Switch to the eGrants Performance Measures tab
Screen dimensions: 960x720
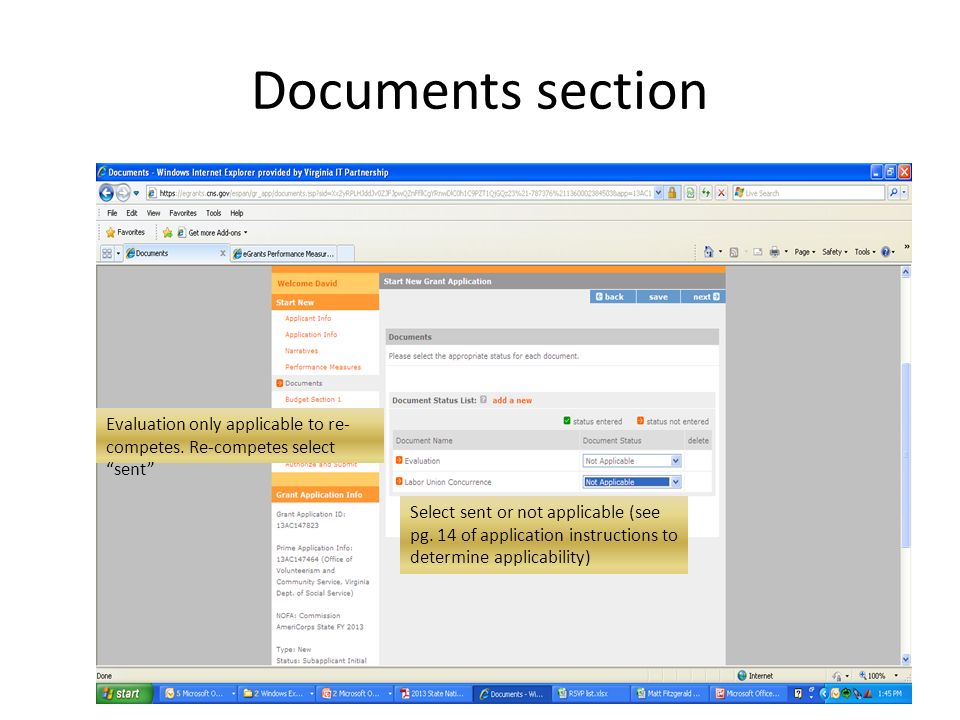(x=283, y=253)
